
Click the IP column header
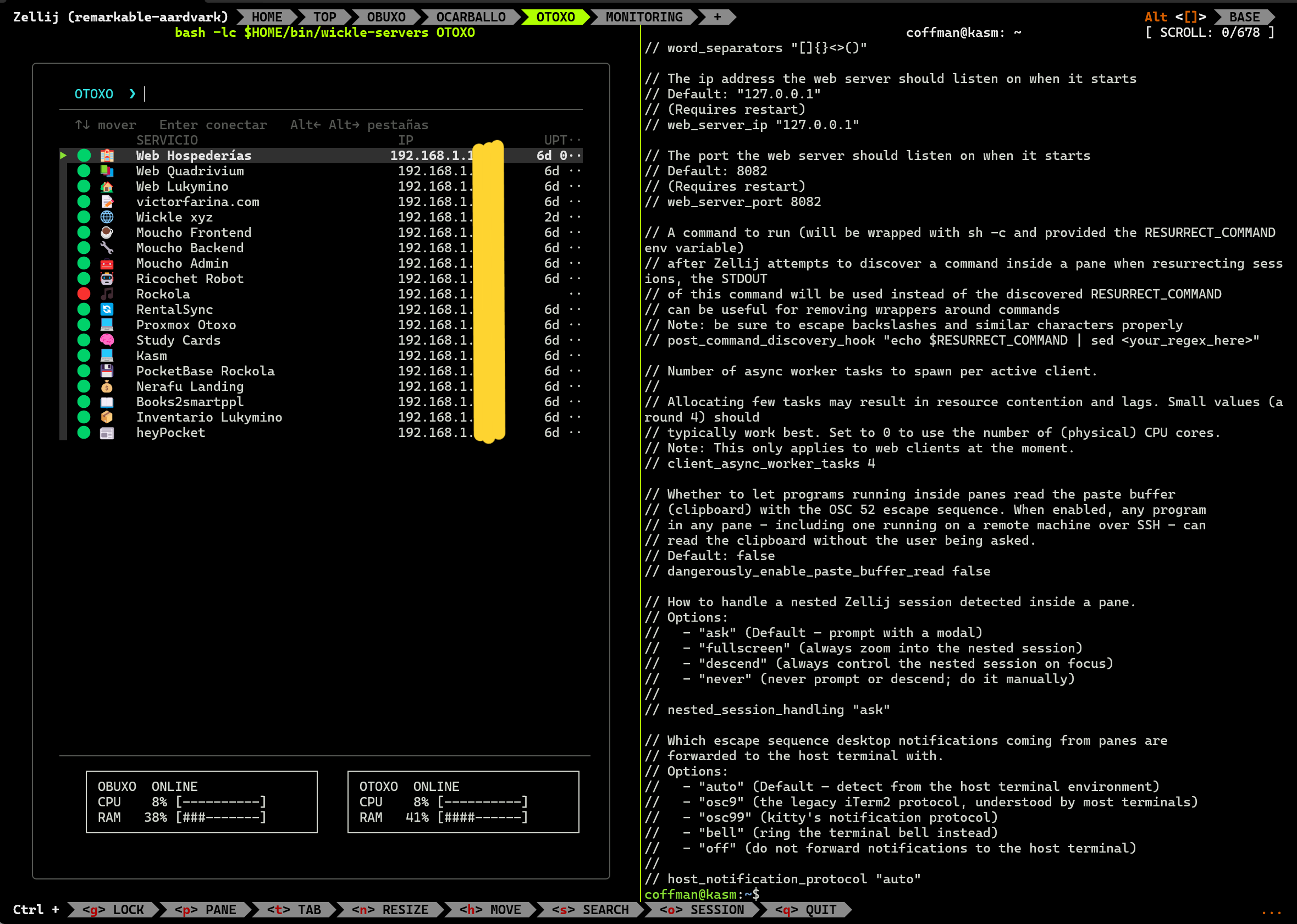(x=405, y=140)
